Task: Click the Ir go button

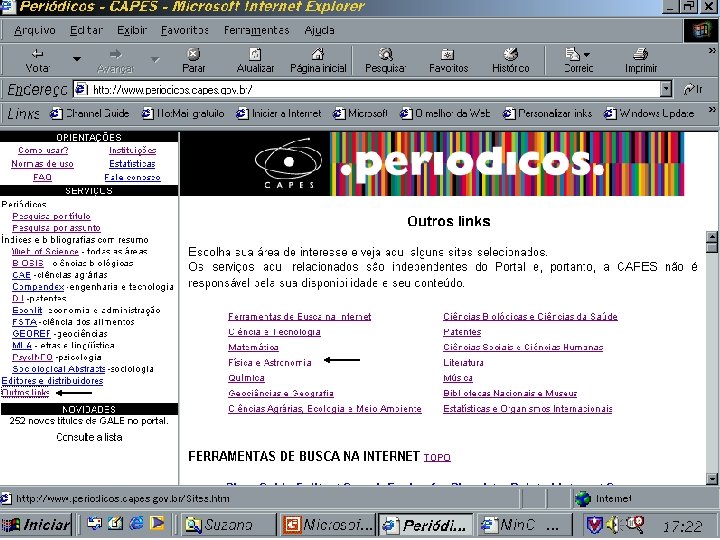Action: coord(693,89)
